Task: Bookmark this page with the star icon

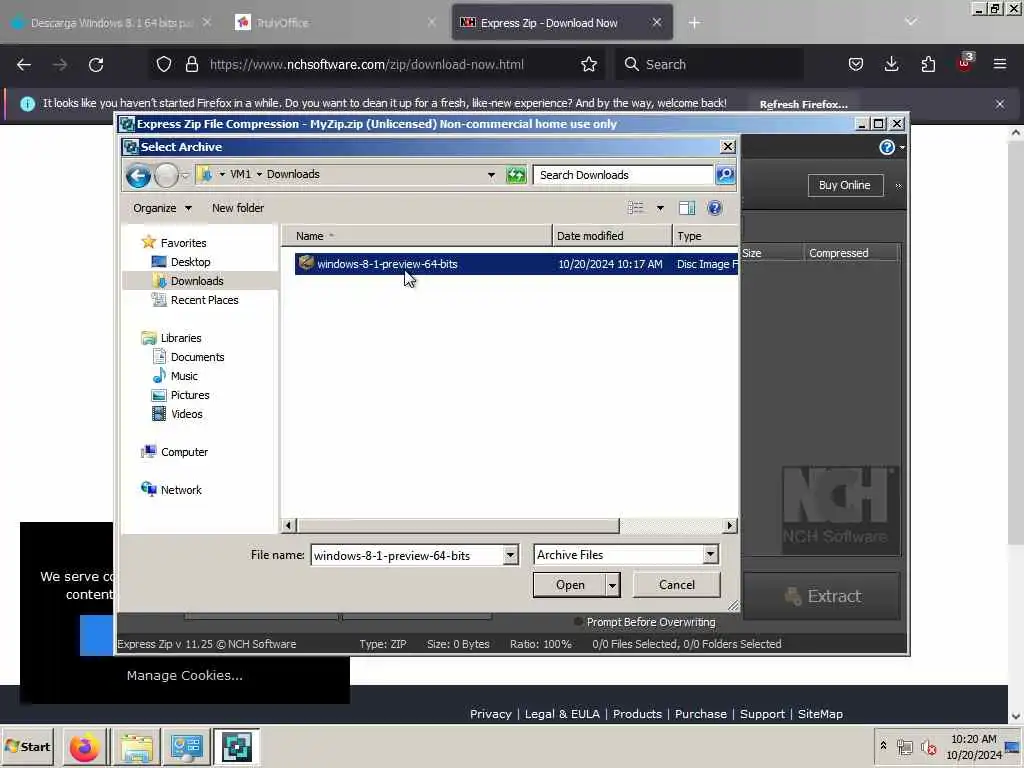Action: [589, 64]
